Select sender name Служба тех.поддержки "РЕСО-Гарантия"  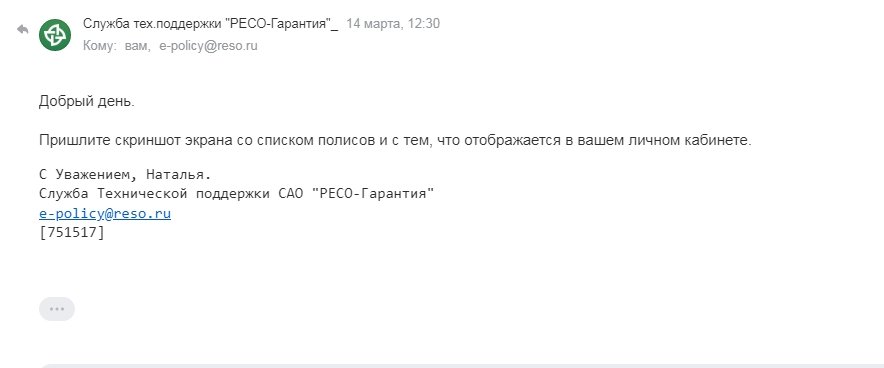click(x=206, y=24)
